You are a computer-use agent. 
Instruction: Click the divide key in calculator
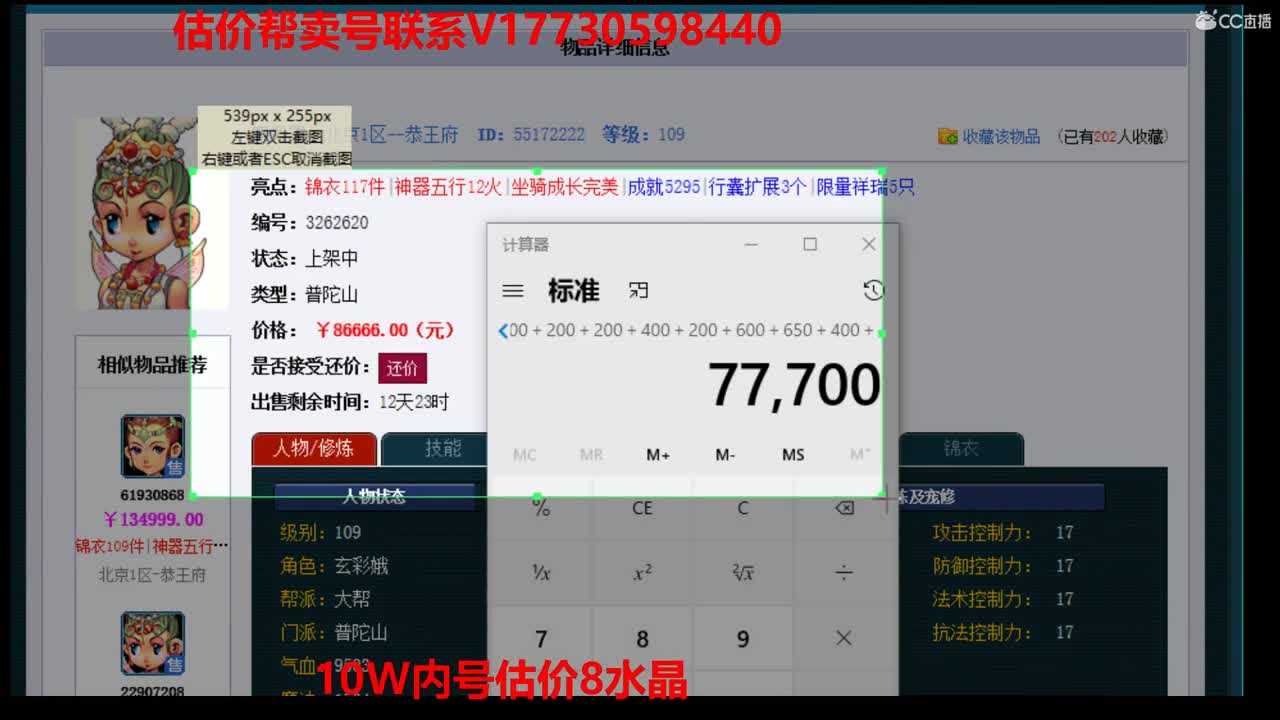844,573
